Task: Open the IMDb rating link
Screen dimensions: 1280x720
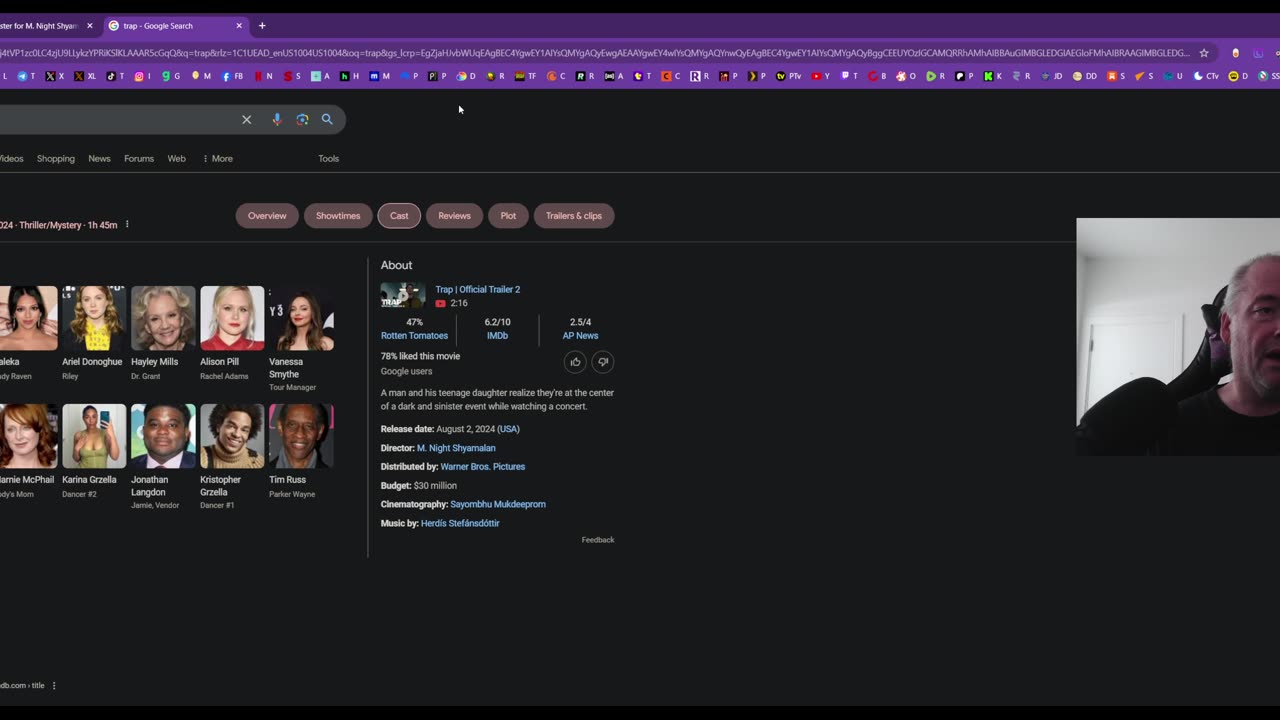Action: [497, 336]
